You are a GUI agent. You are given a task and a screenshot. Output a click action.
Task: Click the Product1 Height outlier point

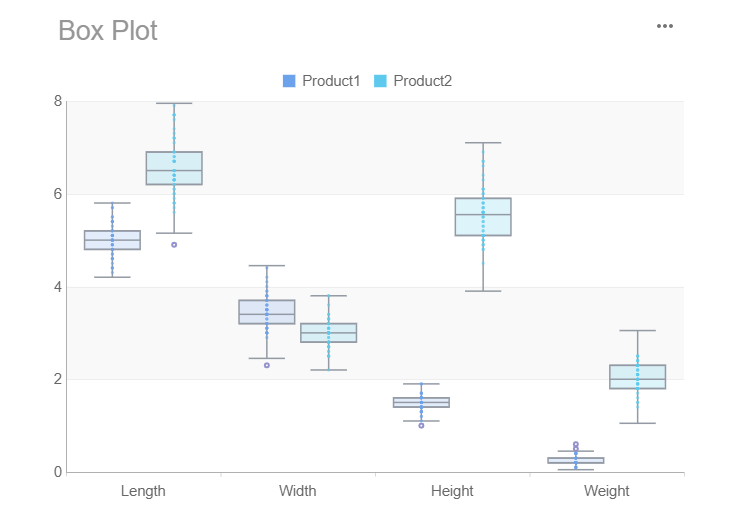tap(421, 425)
